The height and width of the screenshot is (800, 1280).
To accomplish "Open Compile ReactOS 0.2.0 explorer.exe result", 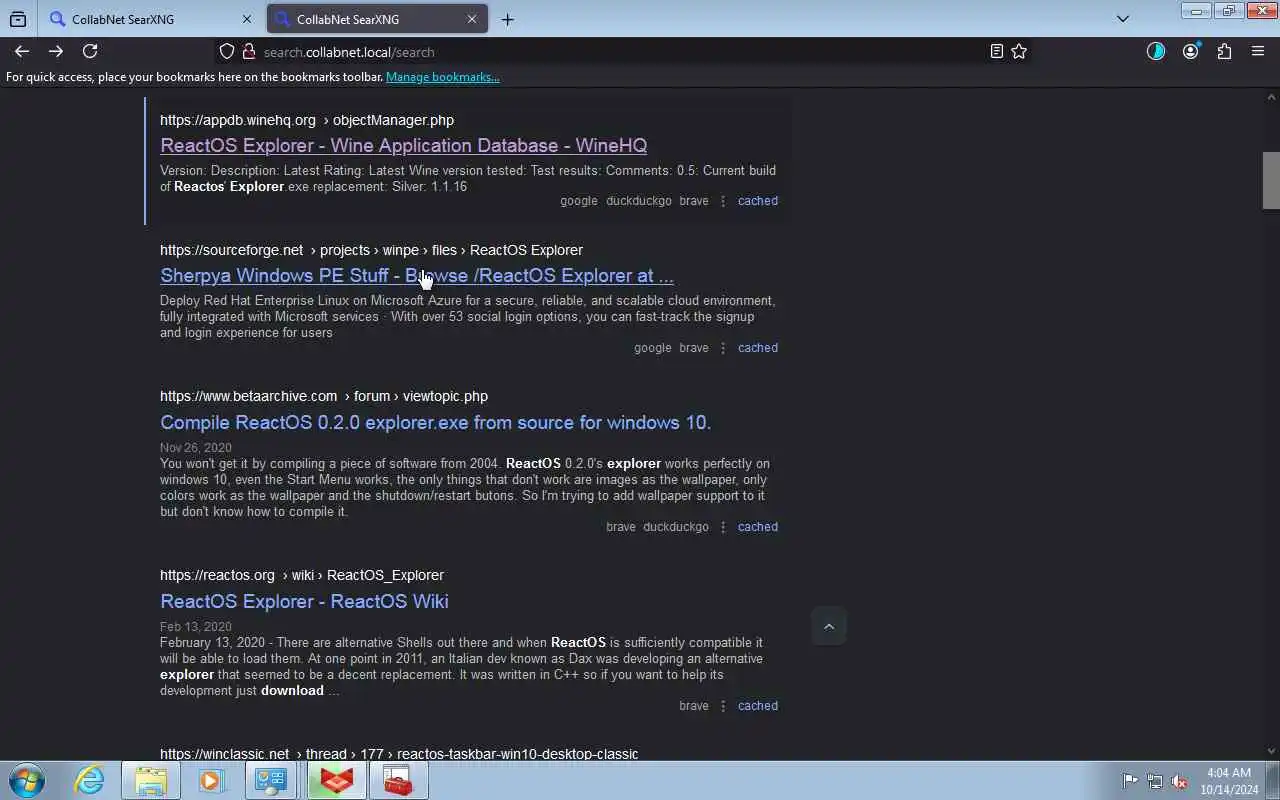I will (435, 422).
